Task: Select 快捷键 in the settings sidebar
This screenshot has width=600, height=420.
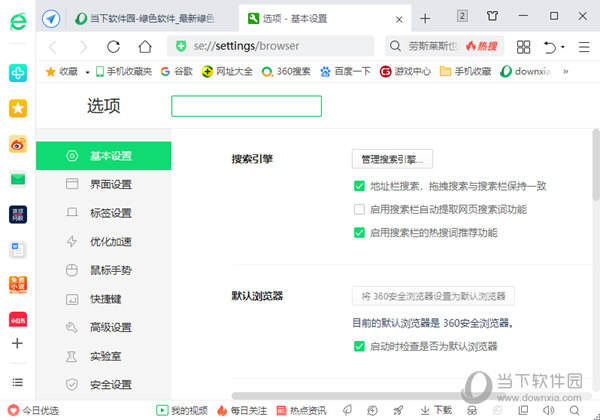Action: tap(103, 299)
